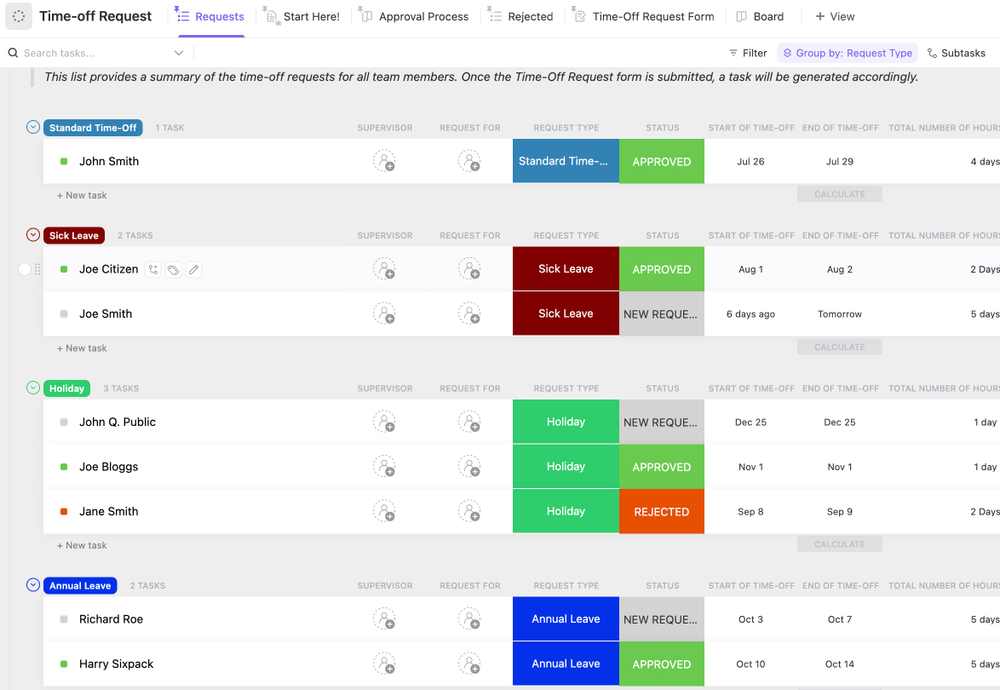Toggle Harry Sixpack green status square

[64, 664]
